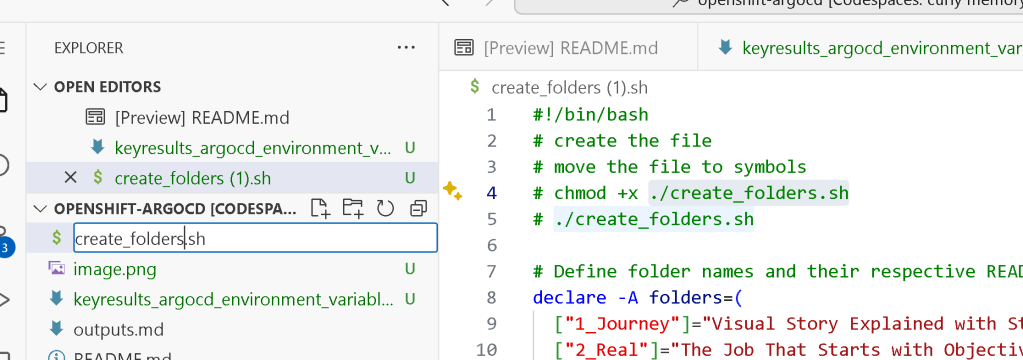Collapse the Open Editors section
This screenshot has width=1023, height=360.
(41, 87)
